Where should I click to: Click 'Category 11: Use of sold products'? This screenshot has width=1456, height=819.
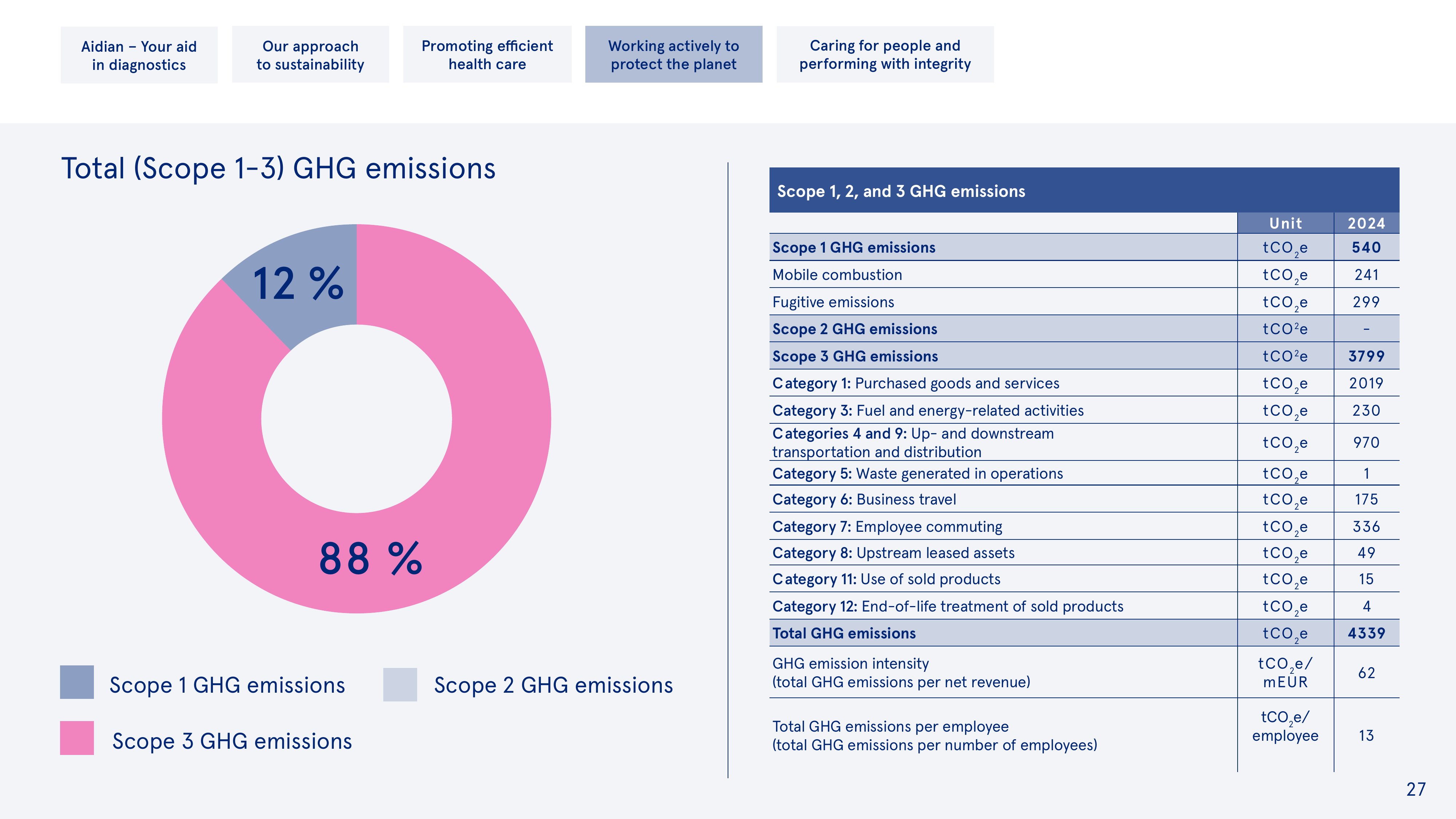pos(886,579)
